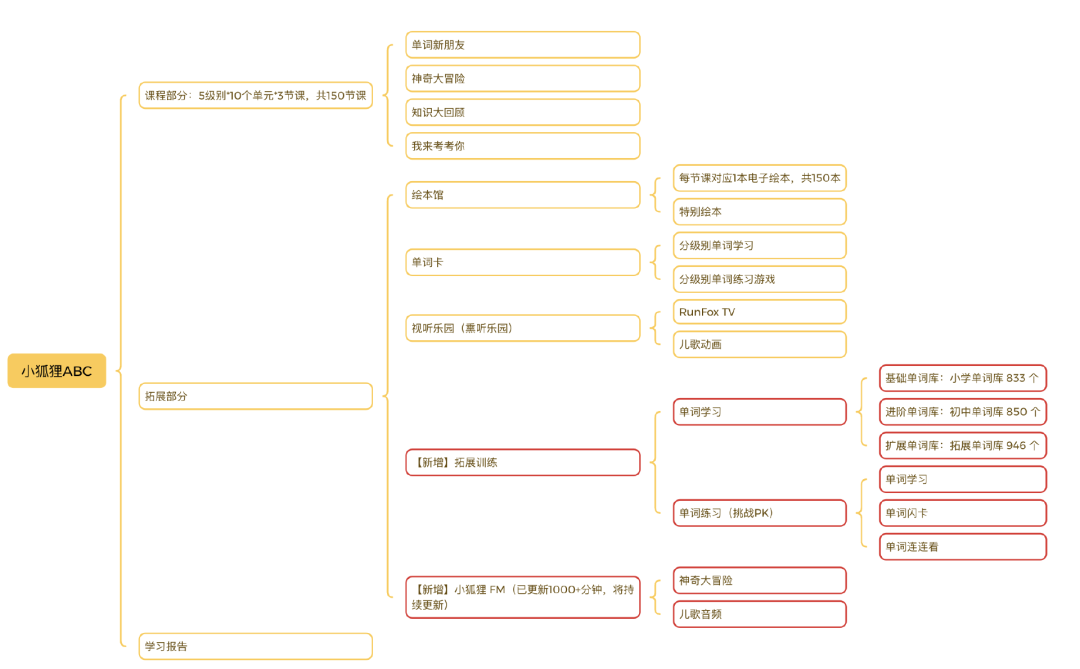Click the 学习报告 node
Screen dimensions: 1080x669
pos(255,646)
